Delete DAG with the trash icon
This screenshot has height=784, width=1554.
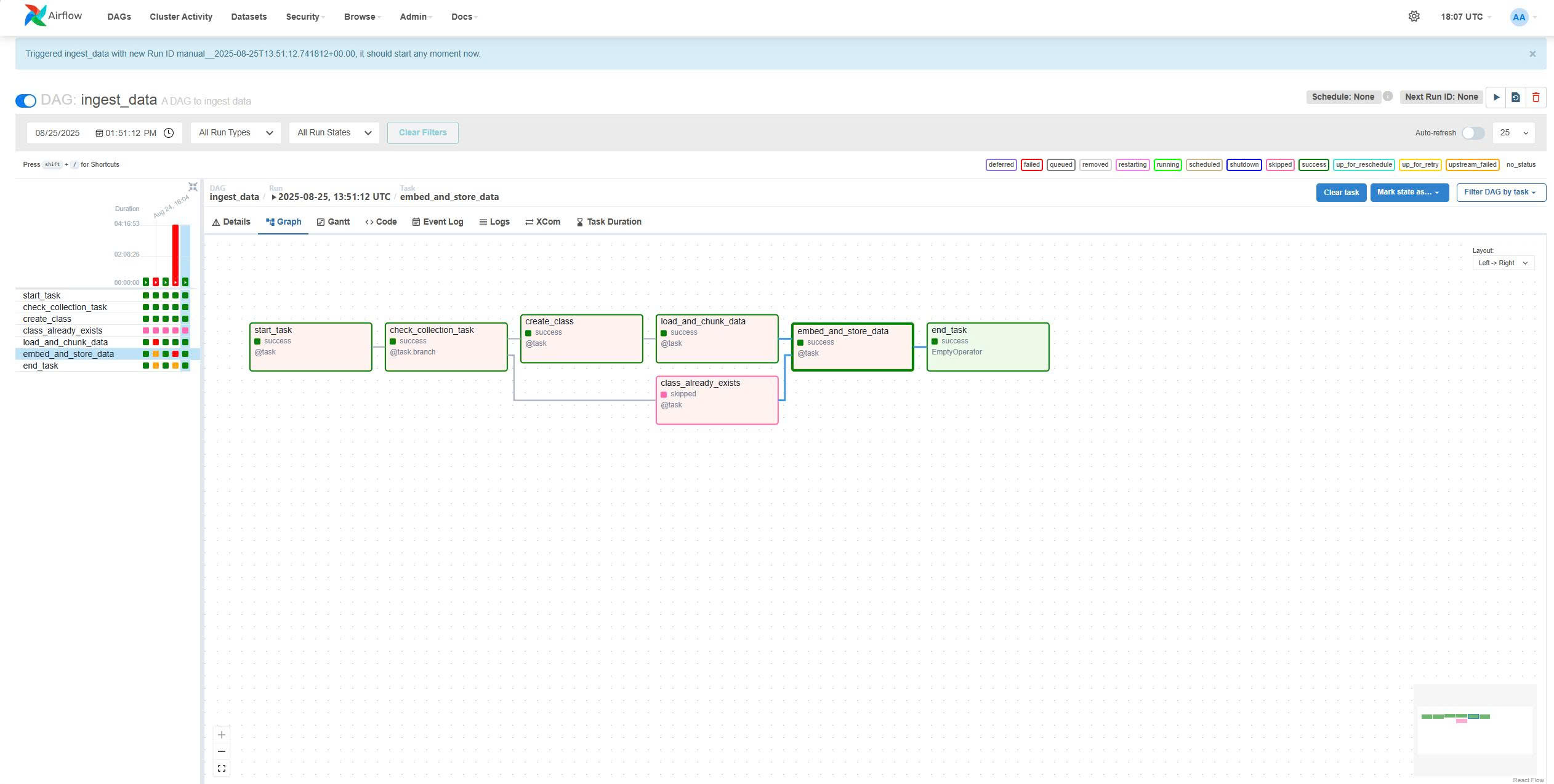click(1536, 97)
